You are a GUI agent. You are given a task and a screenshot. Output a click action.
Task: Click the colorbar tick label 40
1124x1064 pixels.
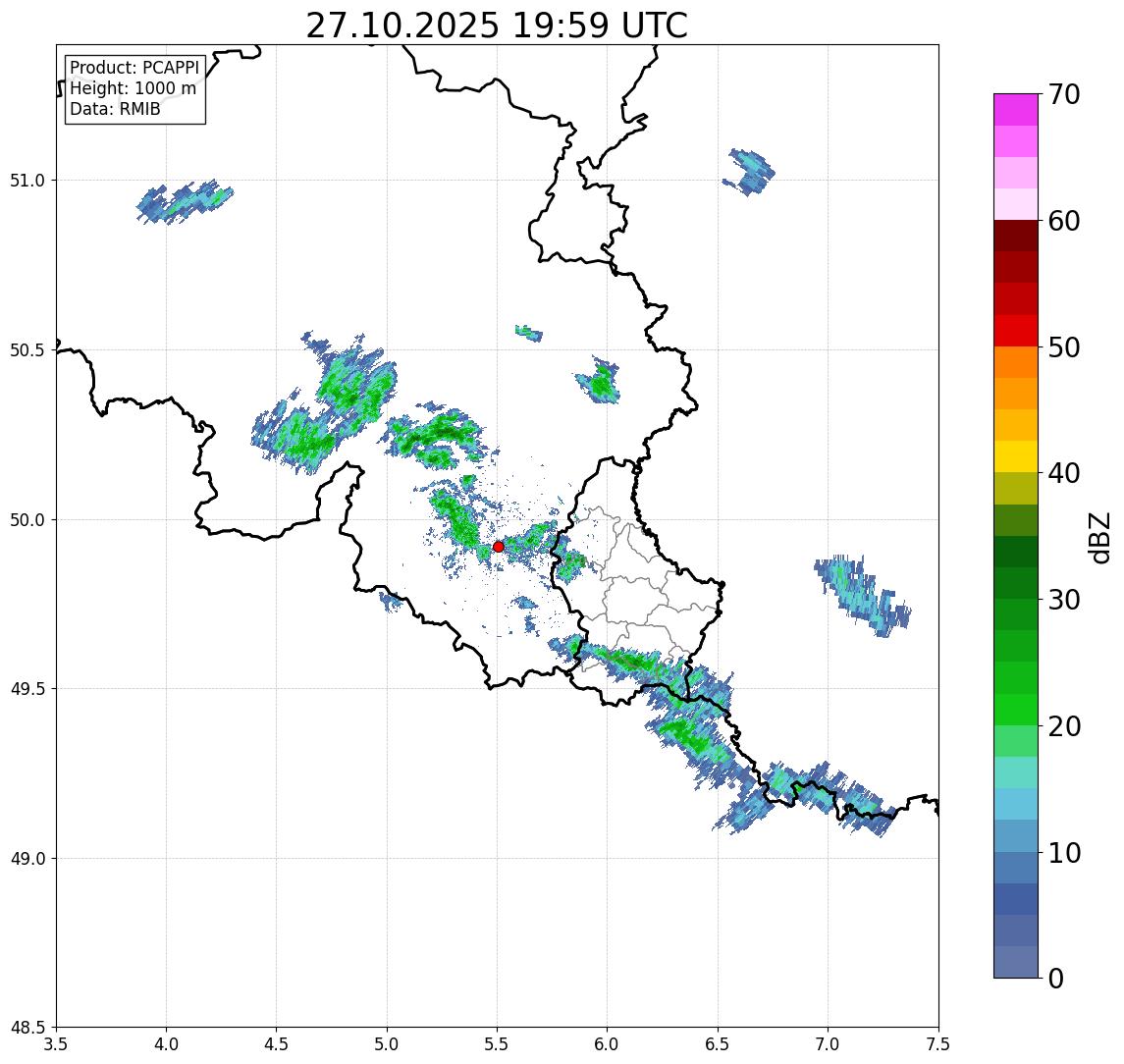pos(1064,473)
